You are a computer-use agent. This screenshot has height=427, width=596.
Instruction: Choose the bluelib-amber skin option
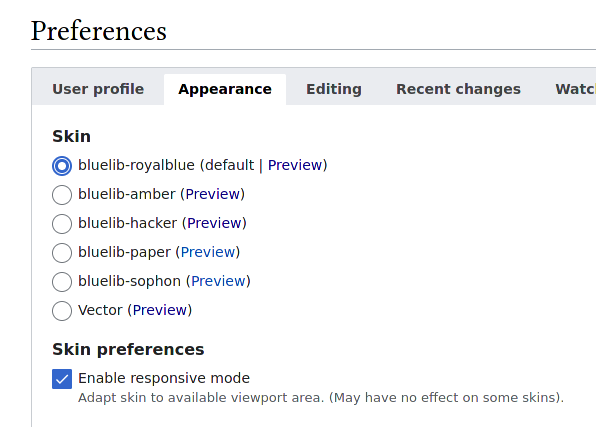pos(62,195)
